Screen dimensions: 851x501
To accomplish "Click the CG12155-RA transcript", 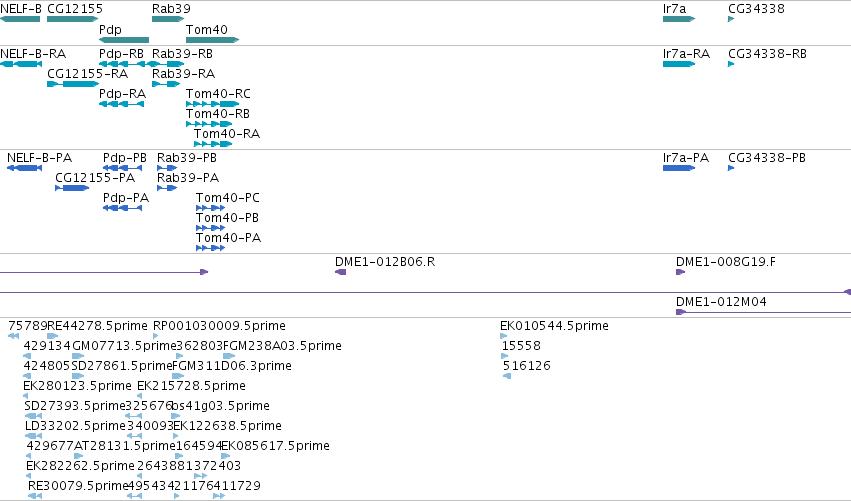I will [73, 84].
